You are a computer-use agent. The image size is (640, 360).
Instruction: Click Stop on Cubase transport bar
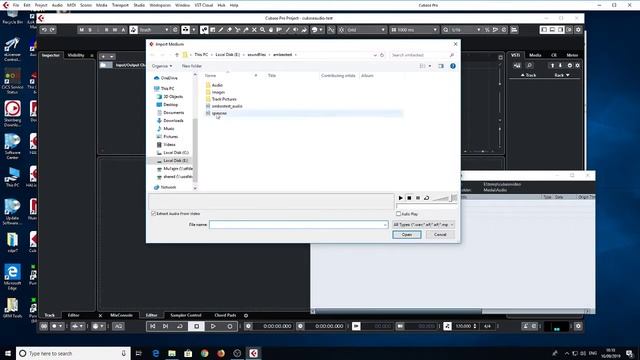coord(196,326)
